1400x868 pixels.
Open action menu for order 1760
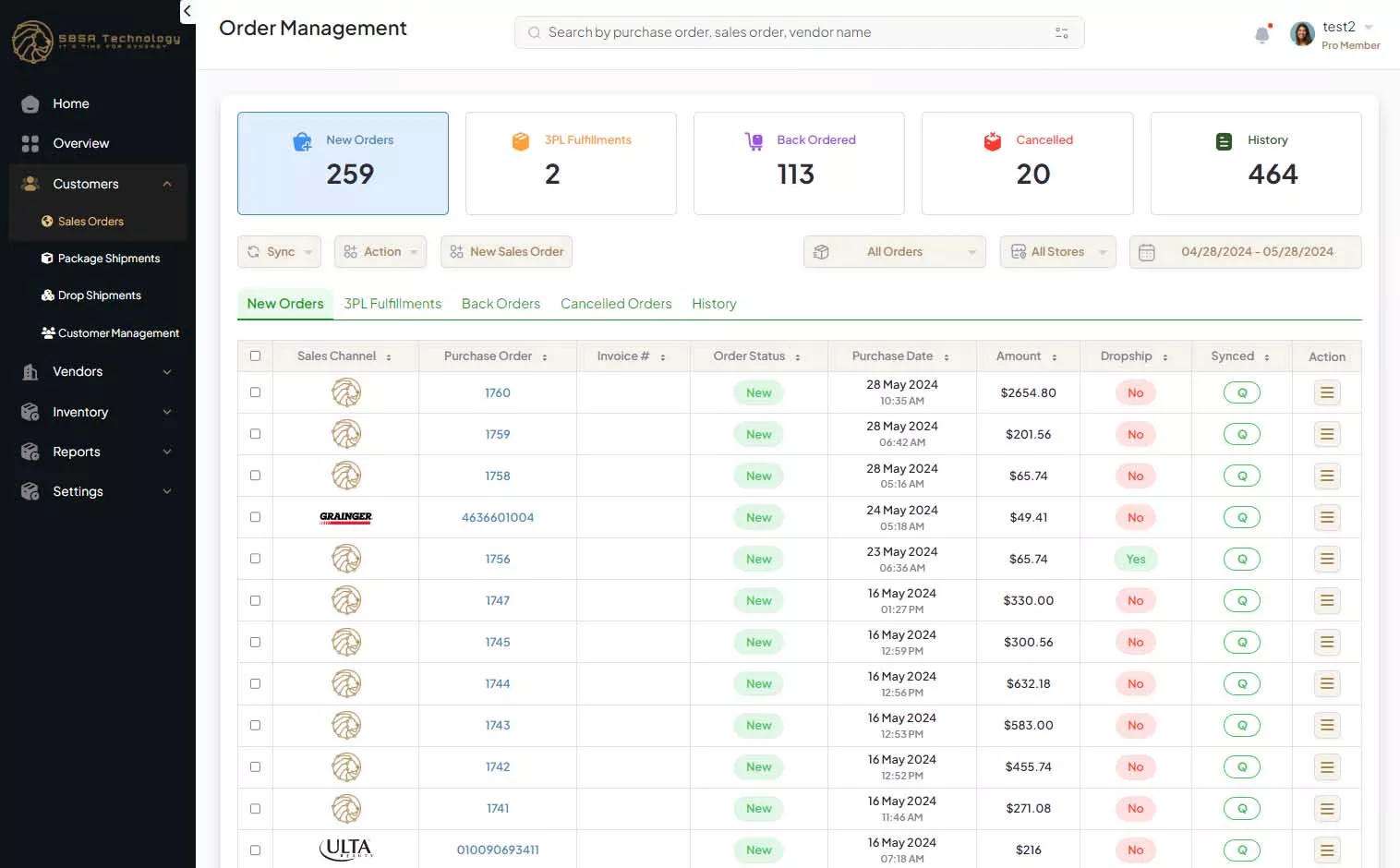coord(1327,392)
